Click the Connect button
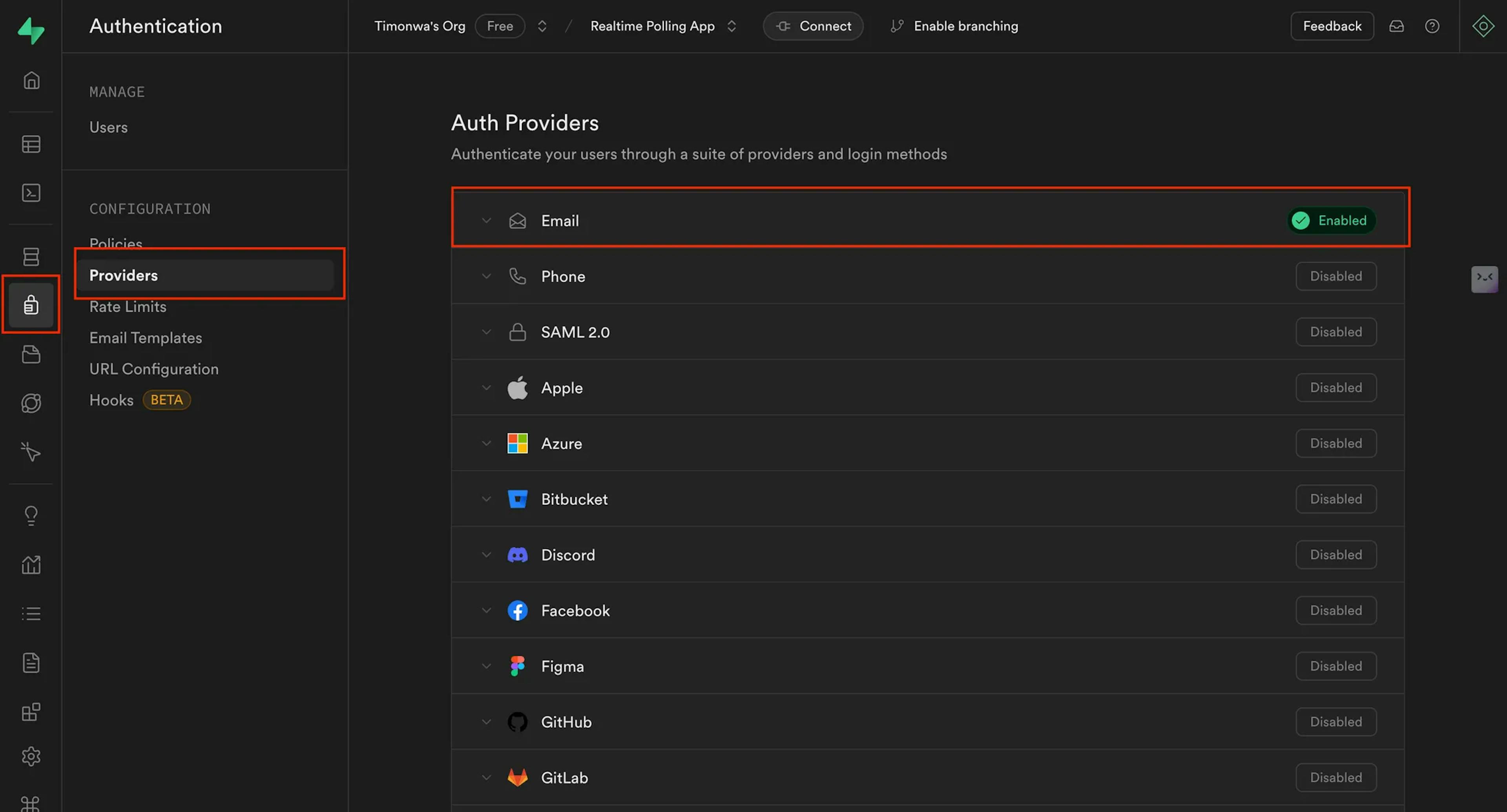The image size is (1507, 812). 813,26
